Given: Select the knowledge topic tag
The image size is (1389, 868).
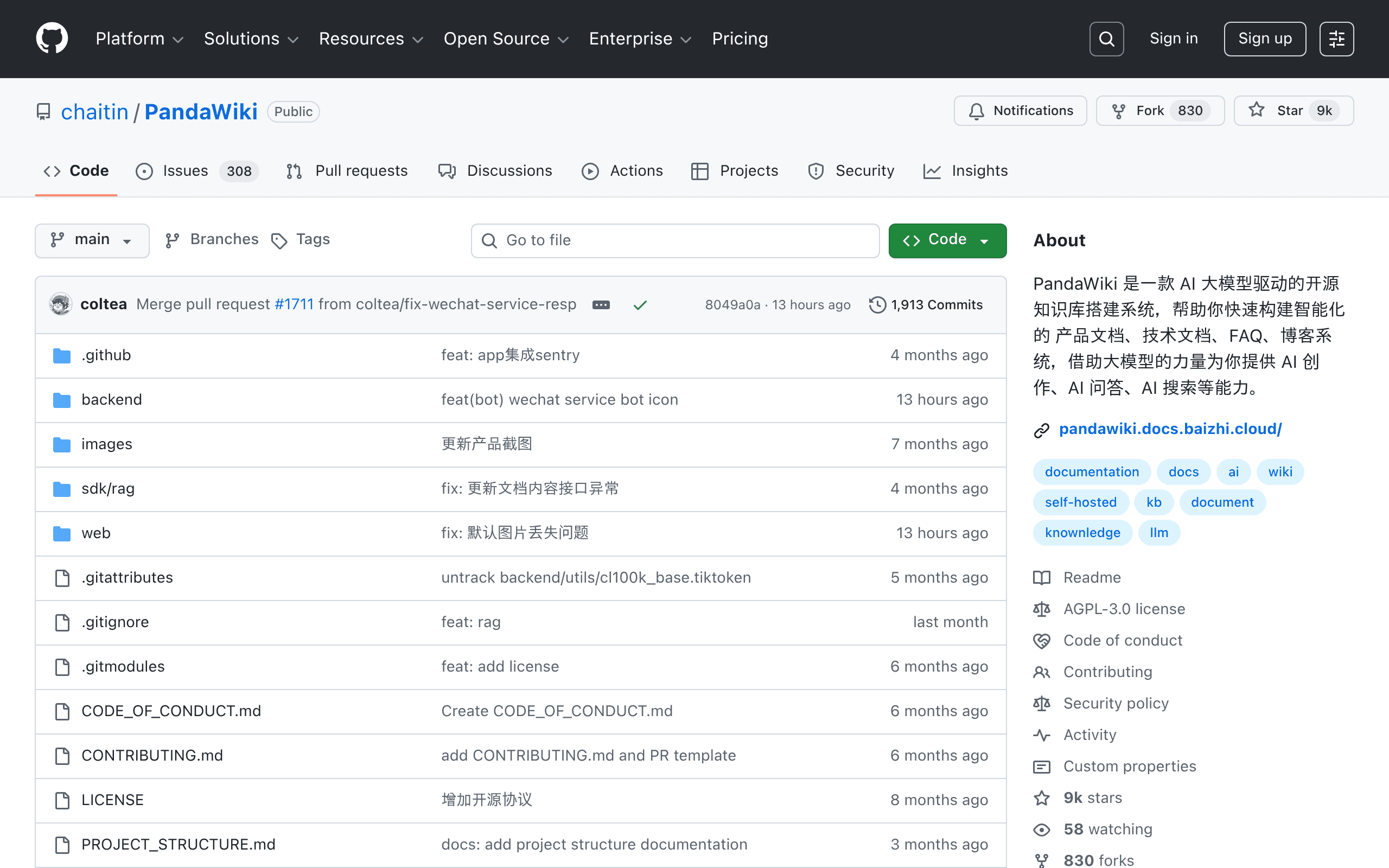Looking at the screenshot, I should (x=1082, y=533).
